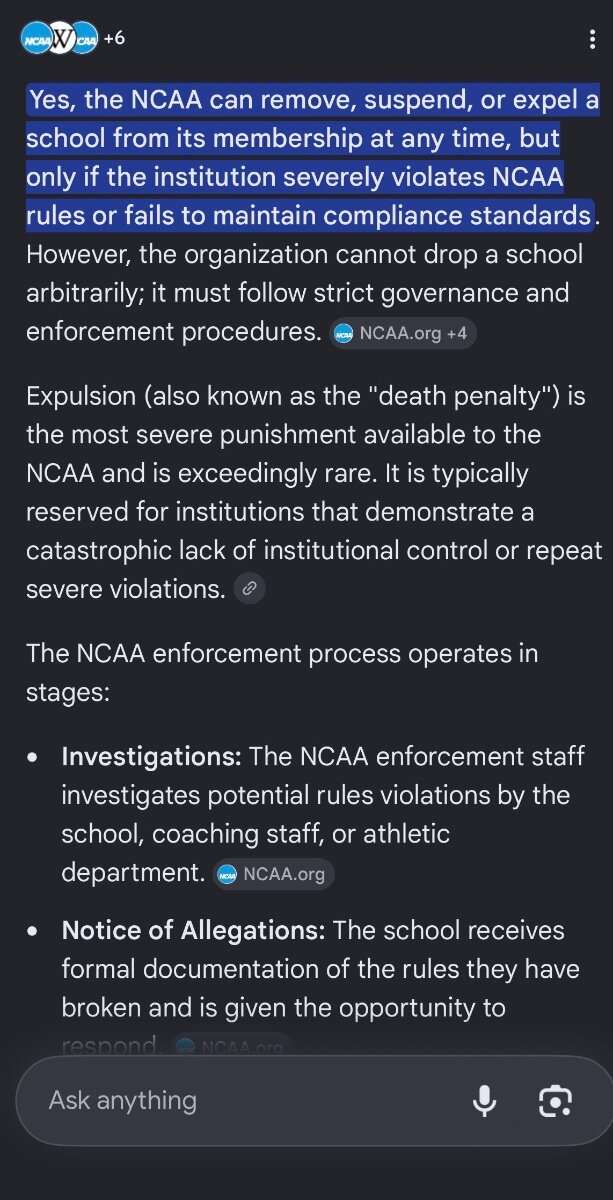Open the three-dot more options menu
This screenshot has width=613, height=1200.
594,39
